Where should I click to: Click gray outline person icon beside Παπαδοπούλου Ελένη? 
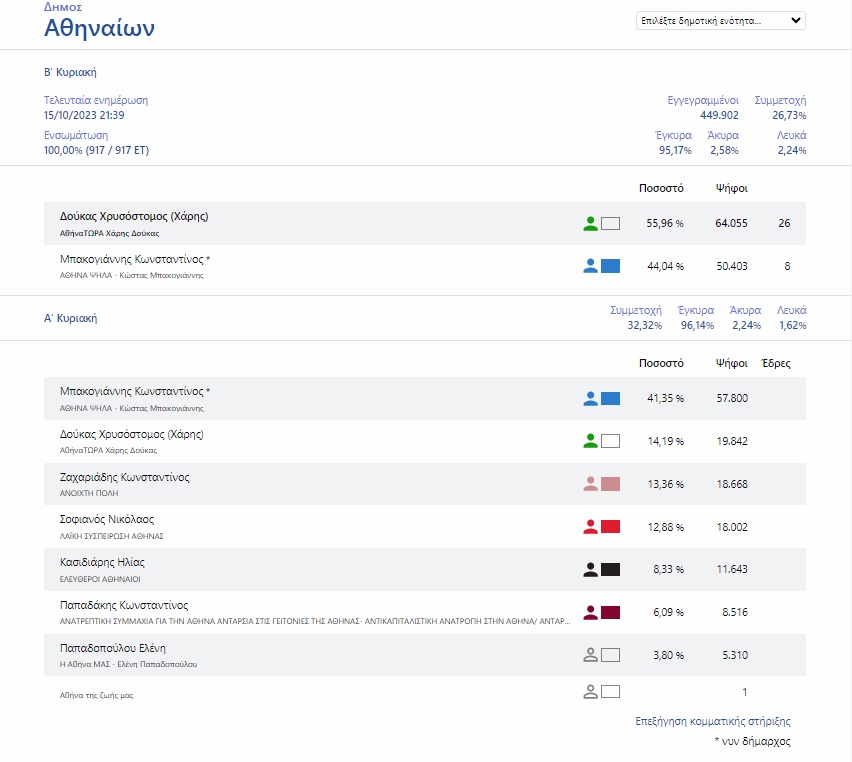pyautogui.click(x=590, y=655)
